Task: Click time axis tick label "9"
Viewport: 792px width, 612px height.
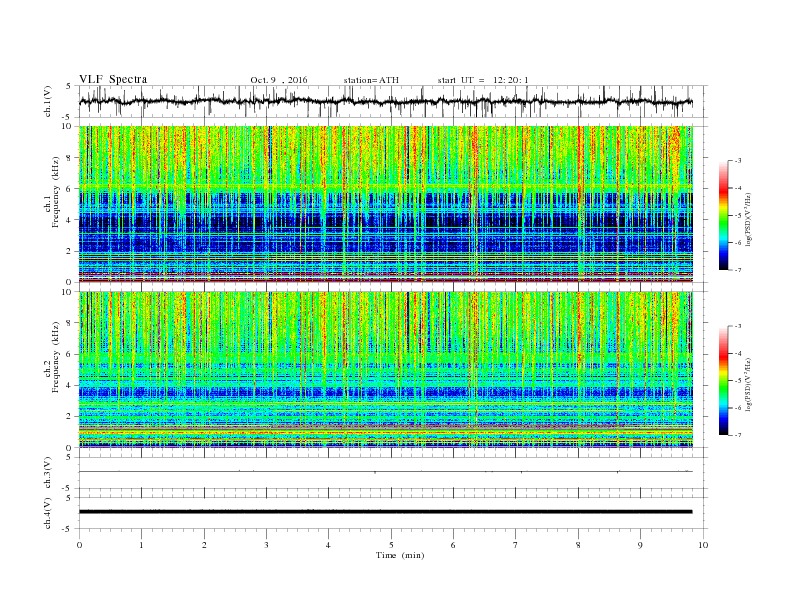Action: tap(640, 545)
